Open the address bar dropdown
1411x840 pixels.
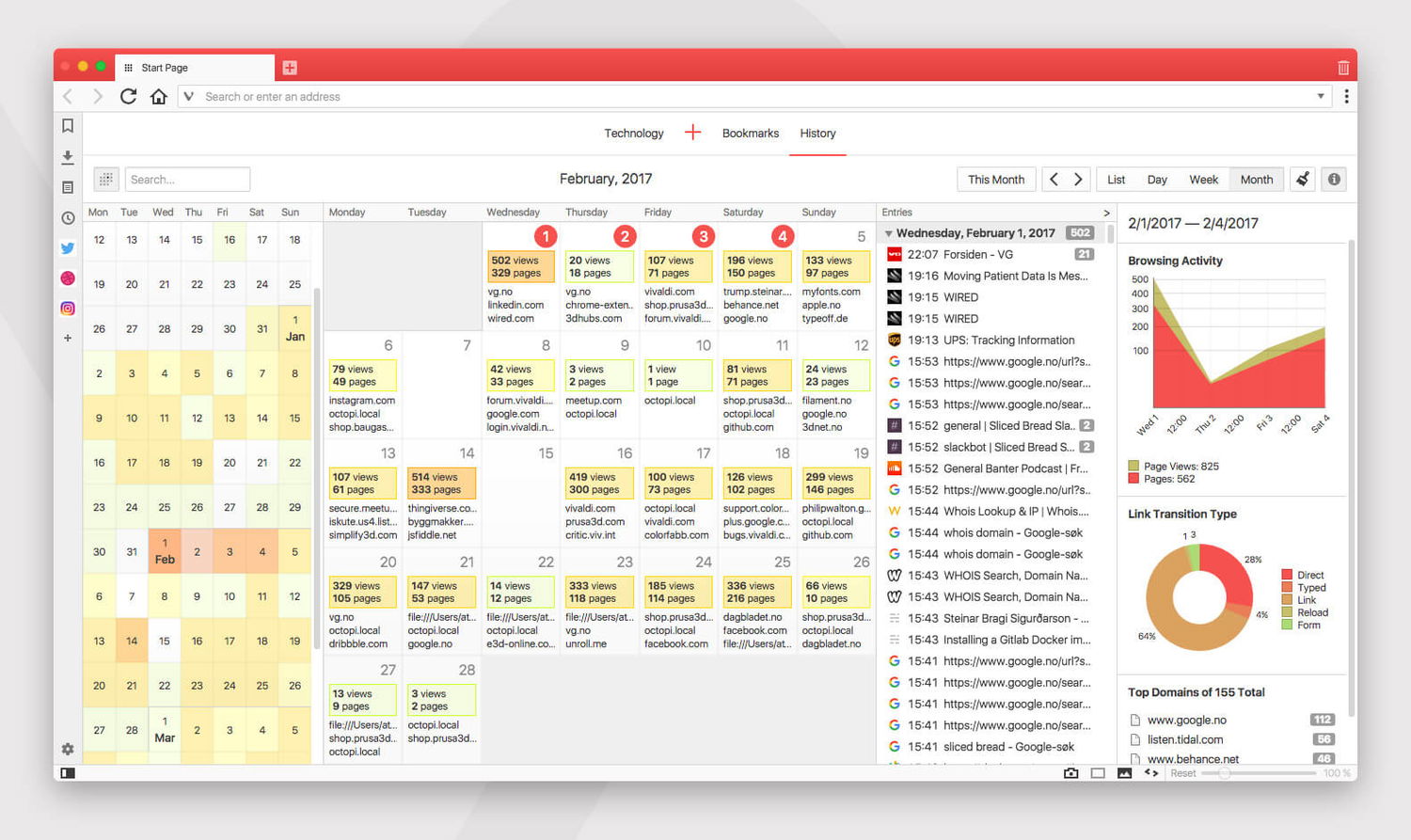tap(1322, 96)
